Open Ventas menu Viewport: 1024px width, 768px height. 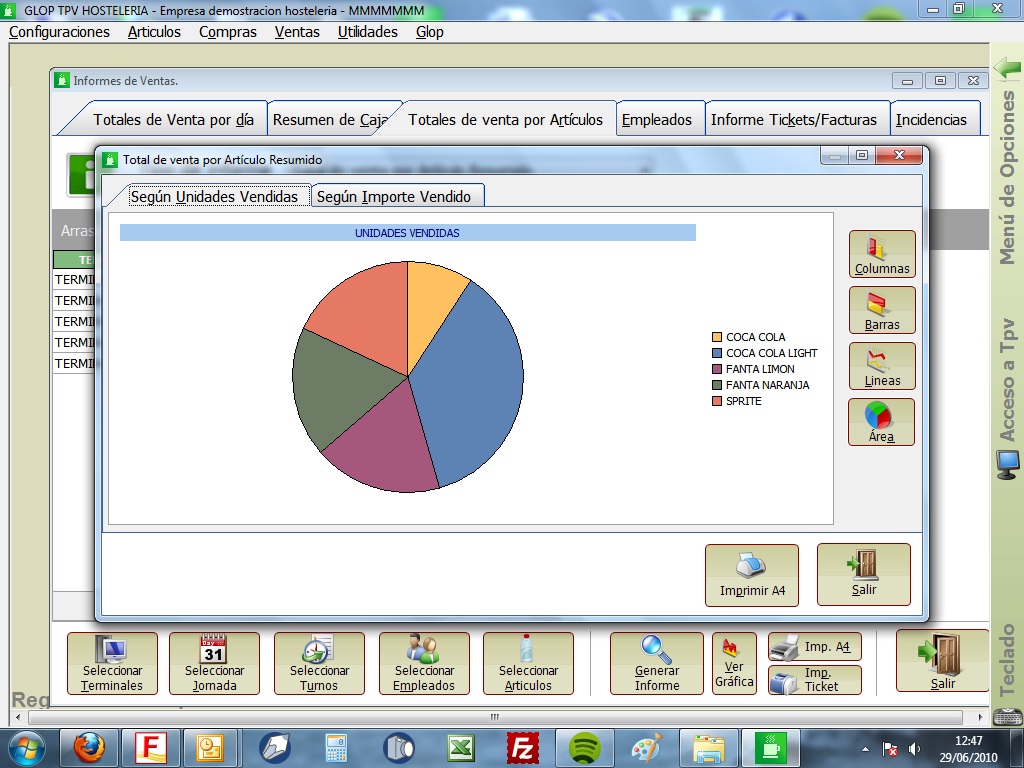297,32
